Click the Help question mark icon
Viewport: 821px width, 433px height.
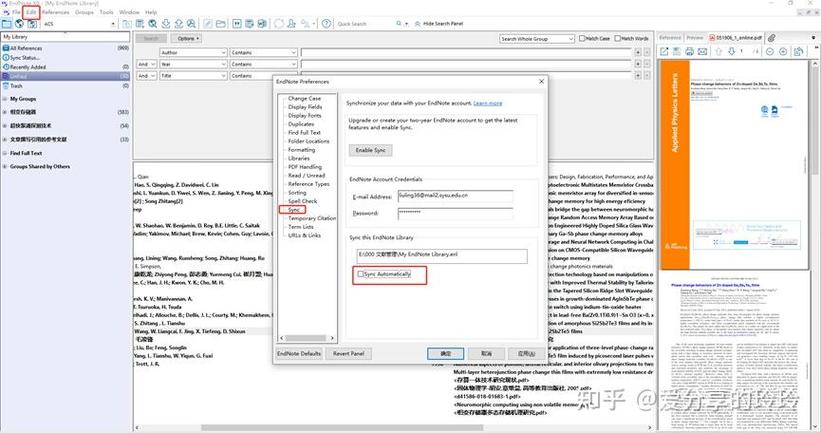[326, 24]
